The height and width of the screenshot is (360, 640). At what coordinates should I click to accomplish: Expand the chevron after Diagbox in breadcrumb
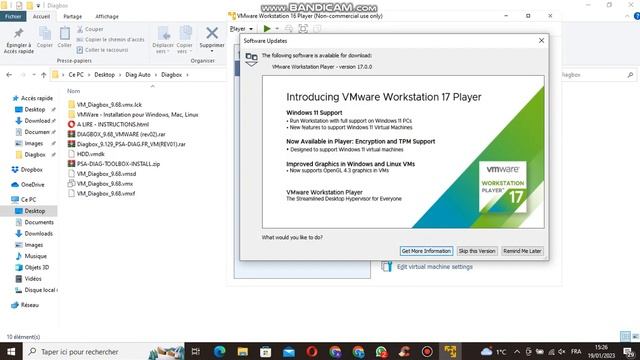(187, 75)
